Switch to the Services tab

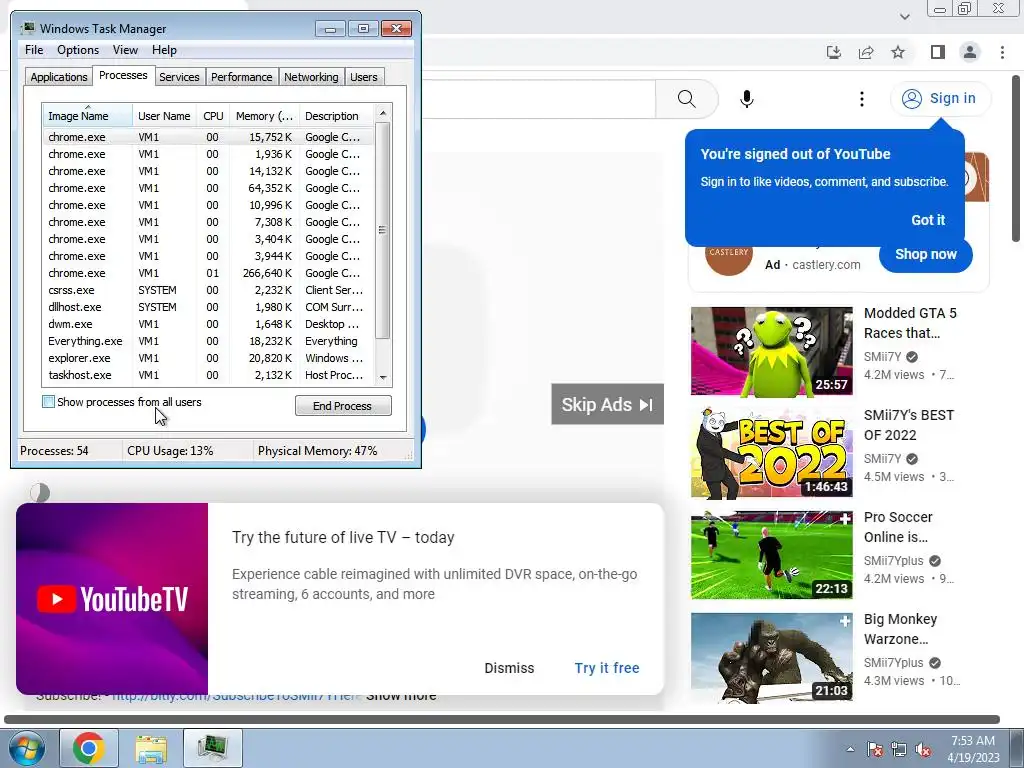point(179,77)
